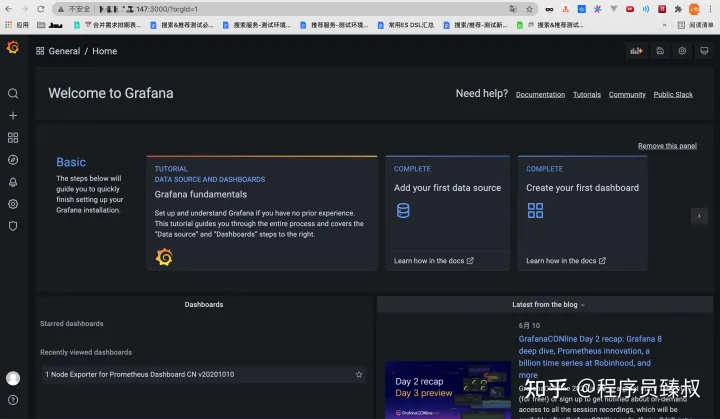Click the orange profile avatar in Chrome toolbar
This screenshot has width=720, height=419.
[x=694, y=9]
